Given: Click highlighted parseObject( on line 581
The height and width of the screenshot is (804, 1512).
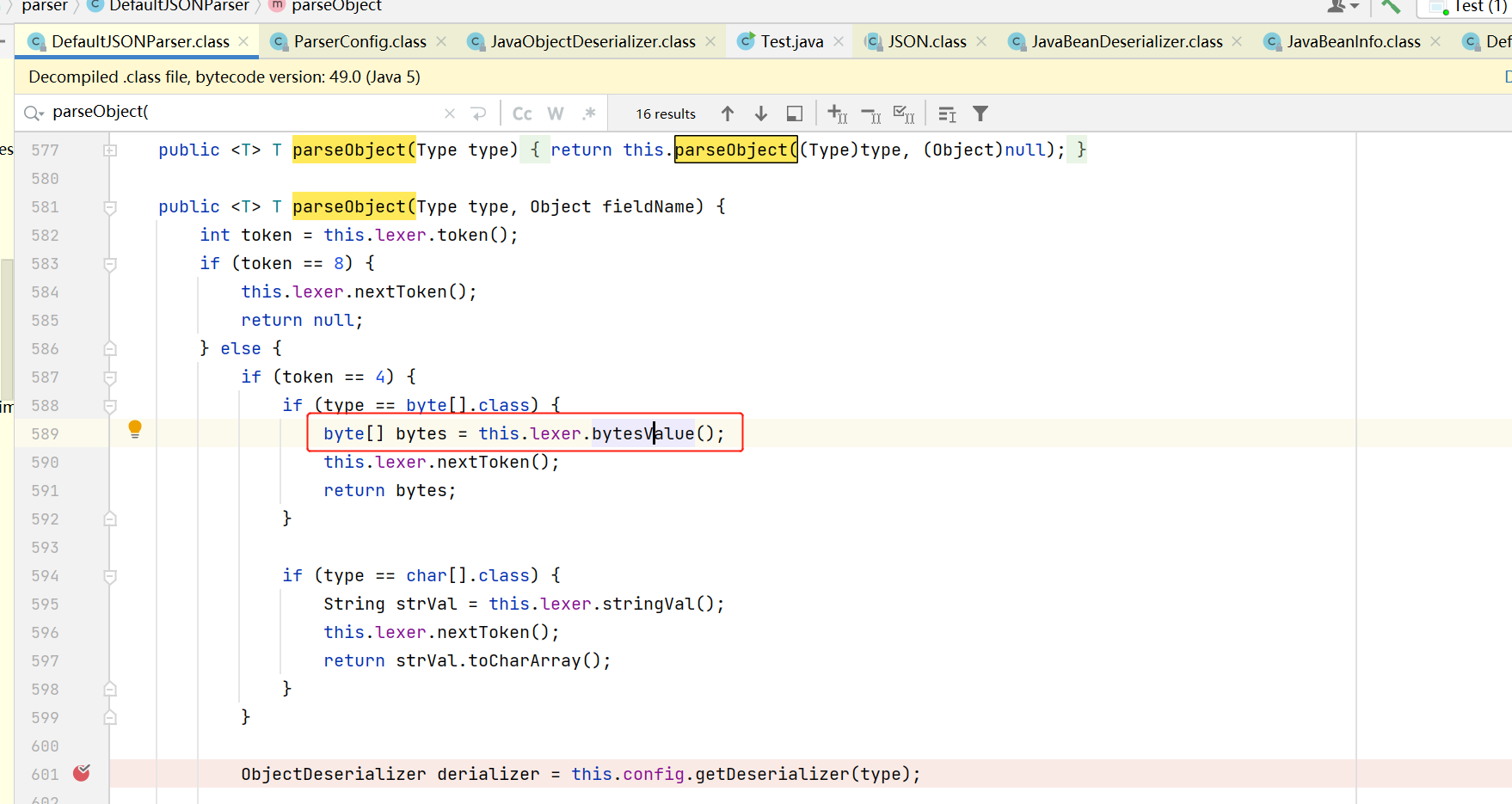Looking at the screenshot, I should point(353,206).
